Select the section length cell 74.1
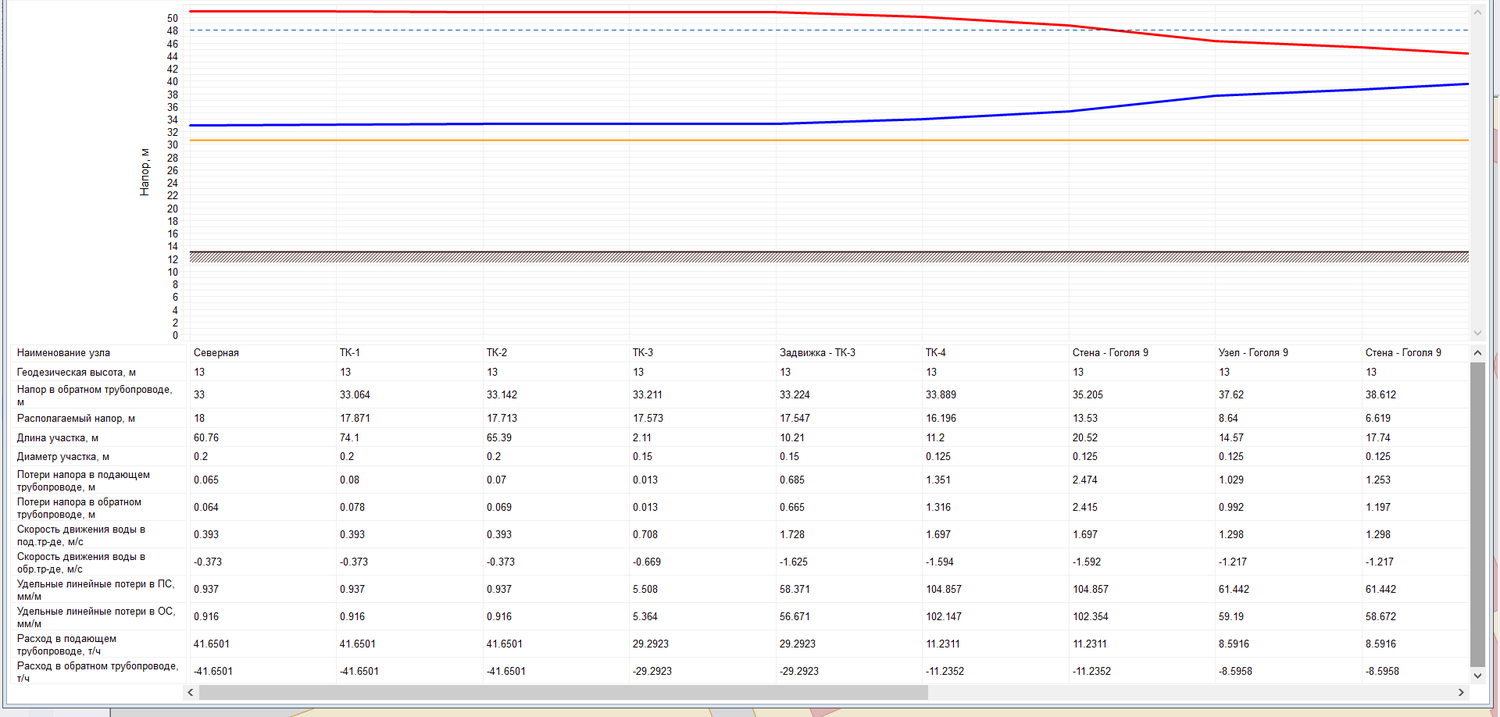Viewport: 1500px width, 717px height. (349, 438)
